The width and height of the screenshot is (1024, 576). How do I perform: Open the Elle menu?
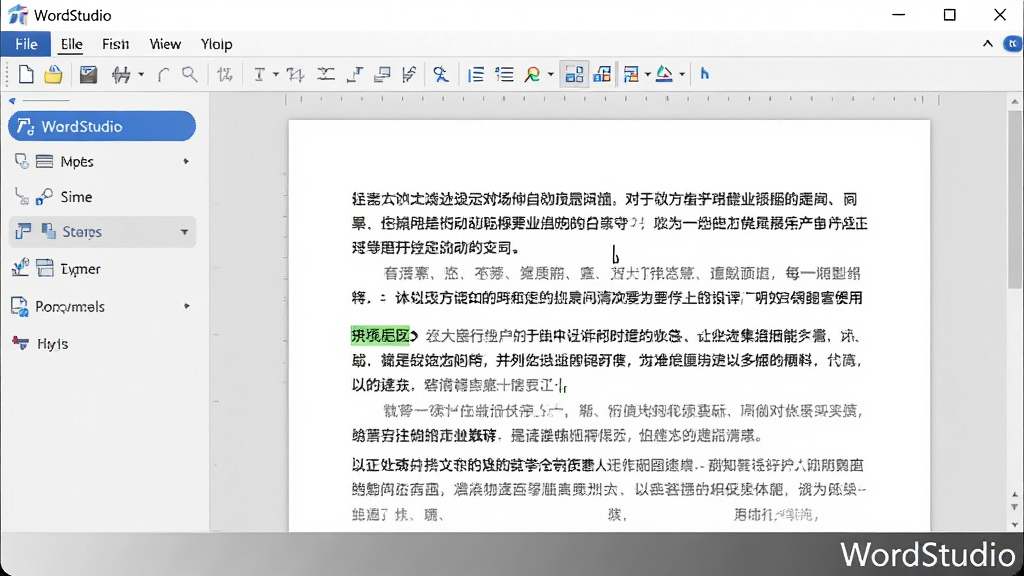coord(71,44)
